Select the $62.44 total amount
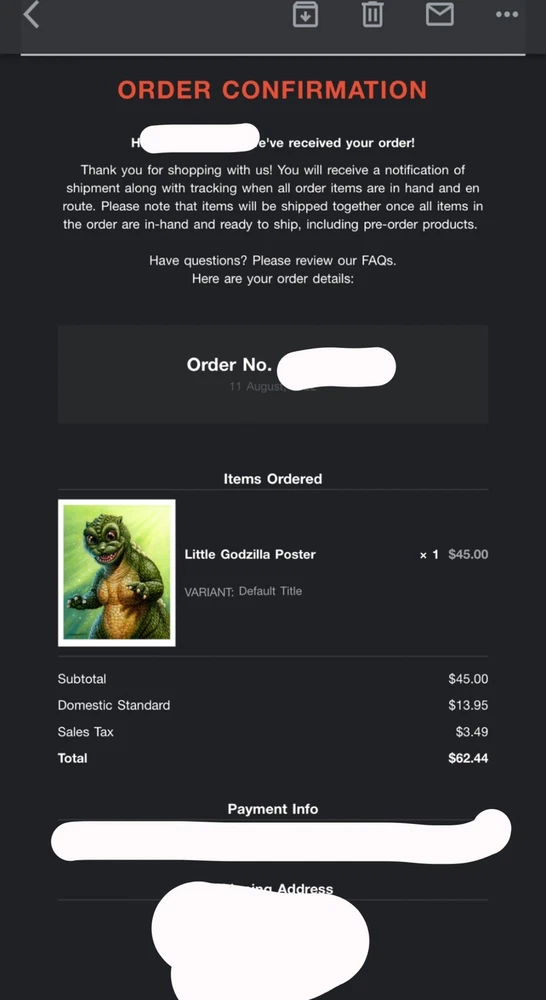This screenshot has width=546, height=1000. pos(468,758)
